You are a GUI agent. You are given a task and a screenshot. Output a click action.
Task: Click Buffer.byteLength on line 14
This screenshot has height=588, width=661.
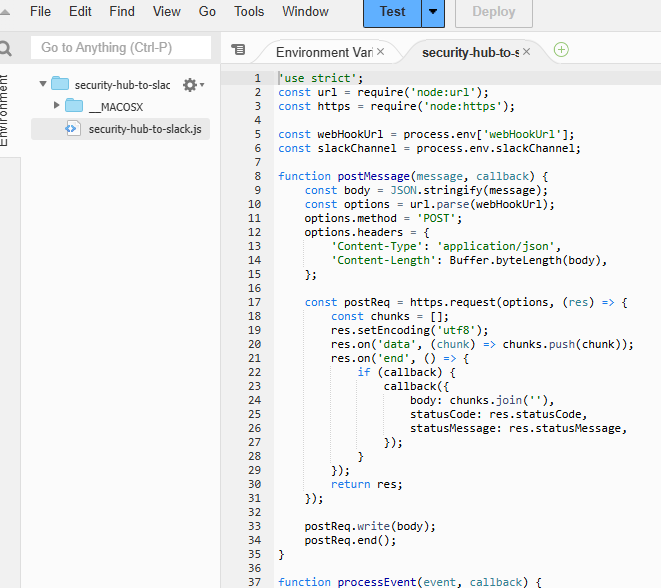505,260
